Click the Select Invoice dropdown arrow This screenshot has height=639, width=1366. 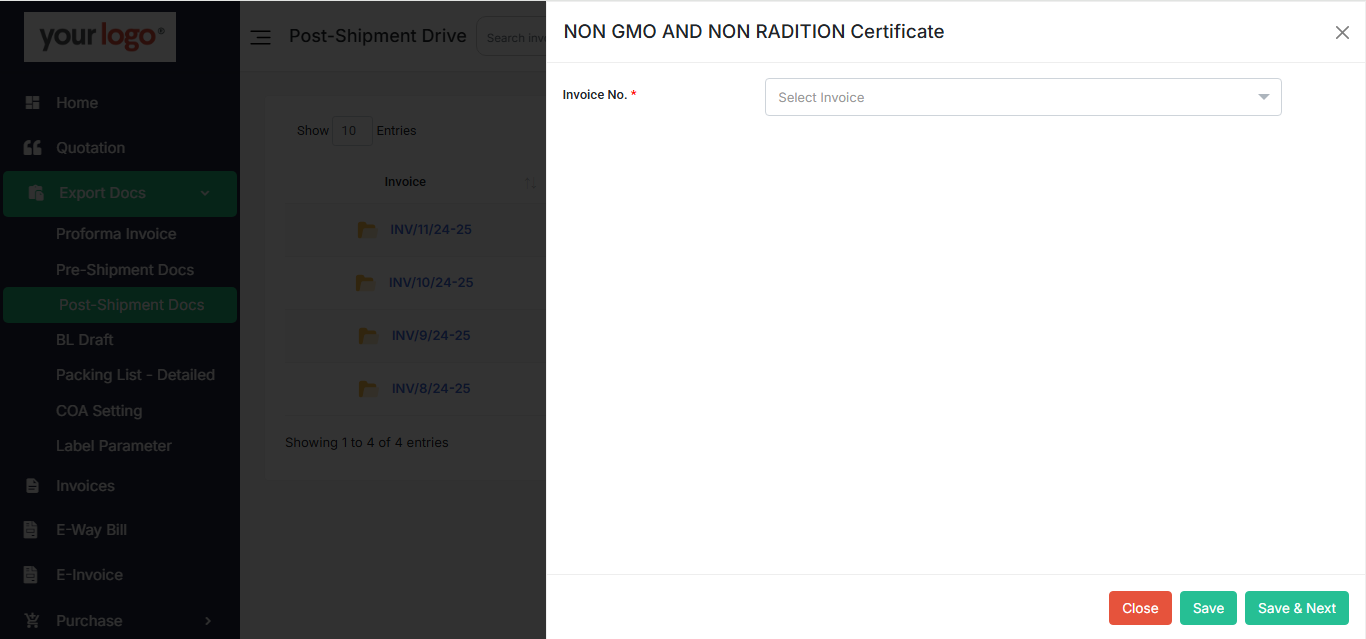(x=1264, y=97)
